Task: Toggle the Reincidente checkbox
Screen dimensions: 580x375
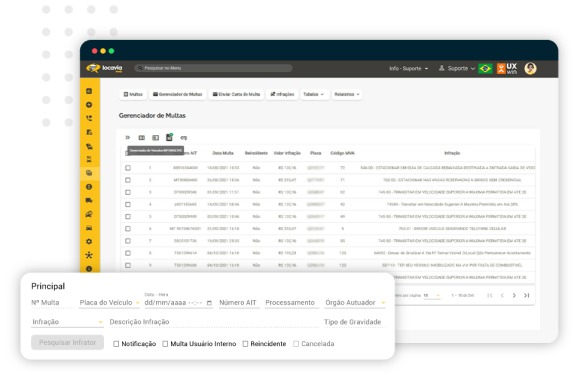Action: [x=245, y=344]
